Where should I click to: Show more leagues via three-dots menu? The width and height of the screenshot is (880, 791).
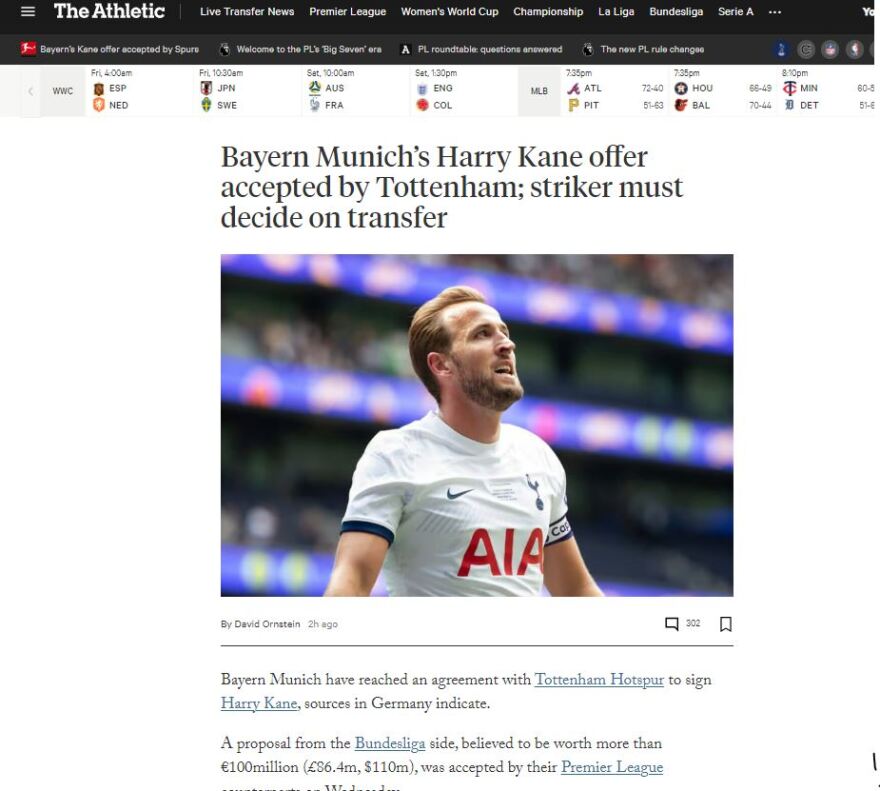[x=774, y=12]
